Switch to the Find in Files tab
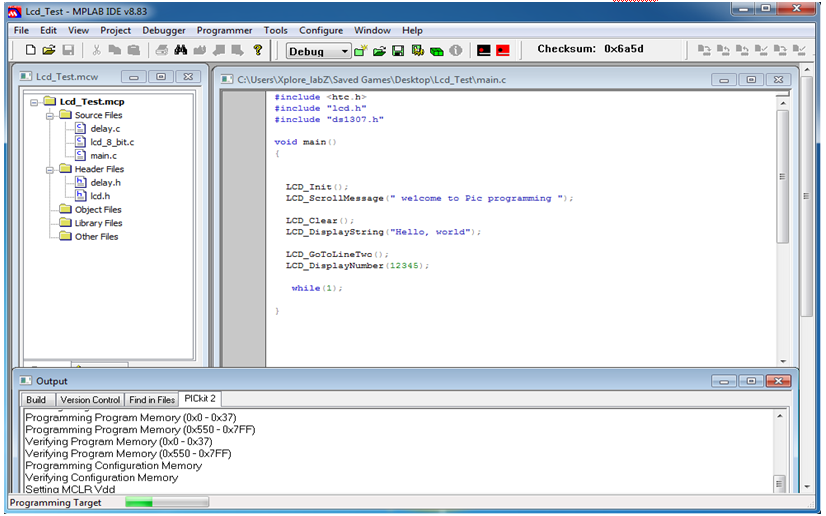This screenshot has width=826, height=516. tap(152, 400)
